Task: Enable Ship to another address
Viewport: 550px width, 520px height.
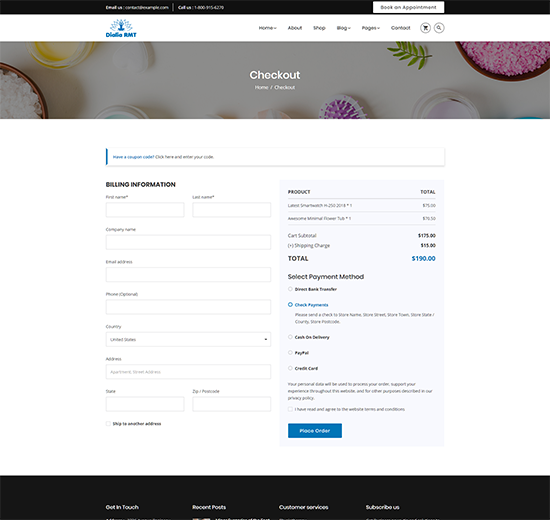Action: 108,424
